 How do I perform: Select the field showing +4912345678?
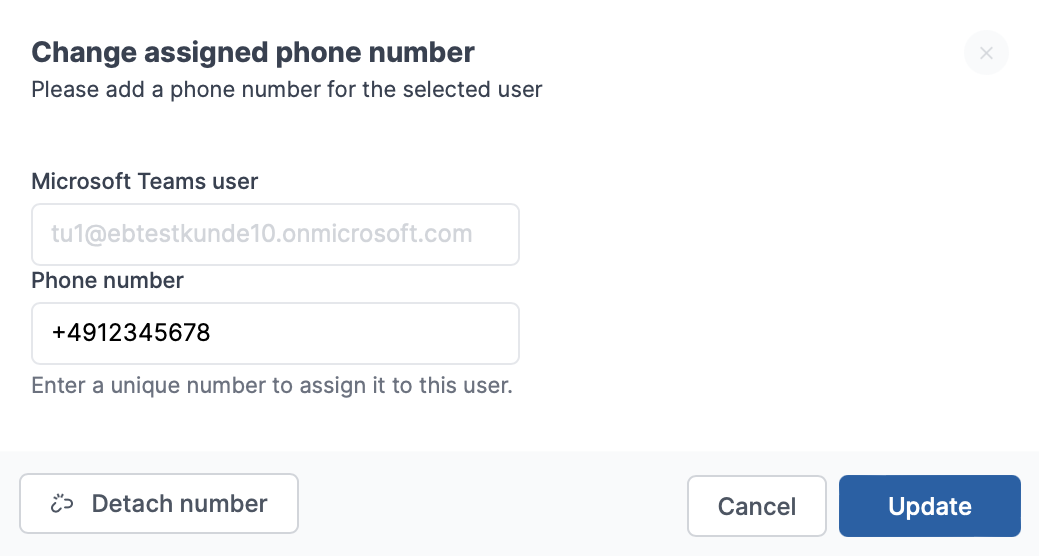pyautogui.click(x=276, y=333)
